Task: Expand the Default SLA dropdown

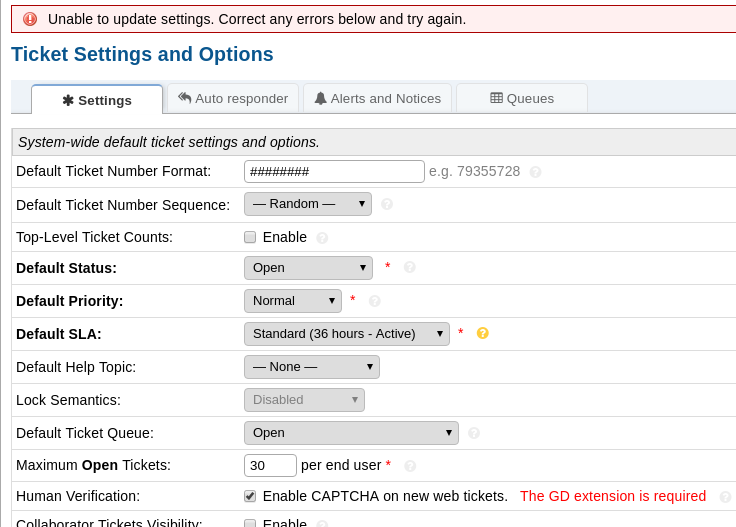Action: pyautogui.click(x=346, y=334)
